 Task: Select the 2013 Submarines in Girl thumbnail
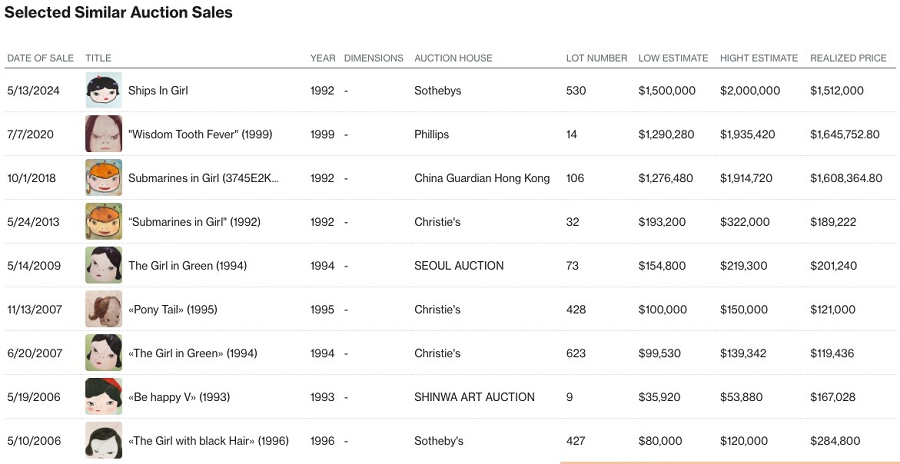(x=103, y=221)
